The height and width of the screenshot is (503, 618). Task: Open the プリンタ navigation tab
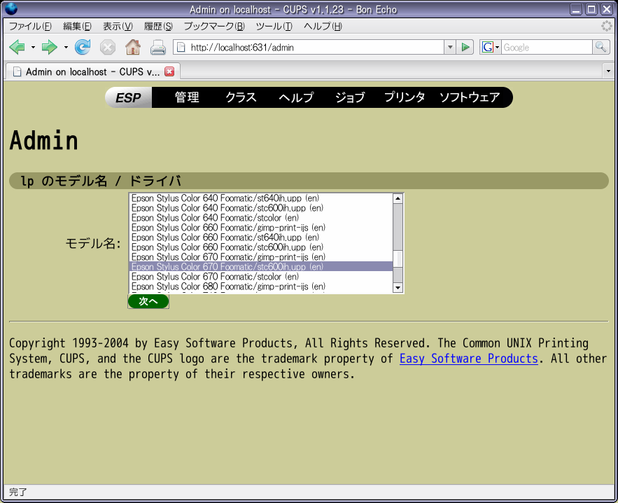[x=404, y=97]
